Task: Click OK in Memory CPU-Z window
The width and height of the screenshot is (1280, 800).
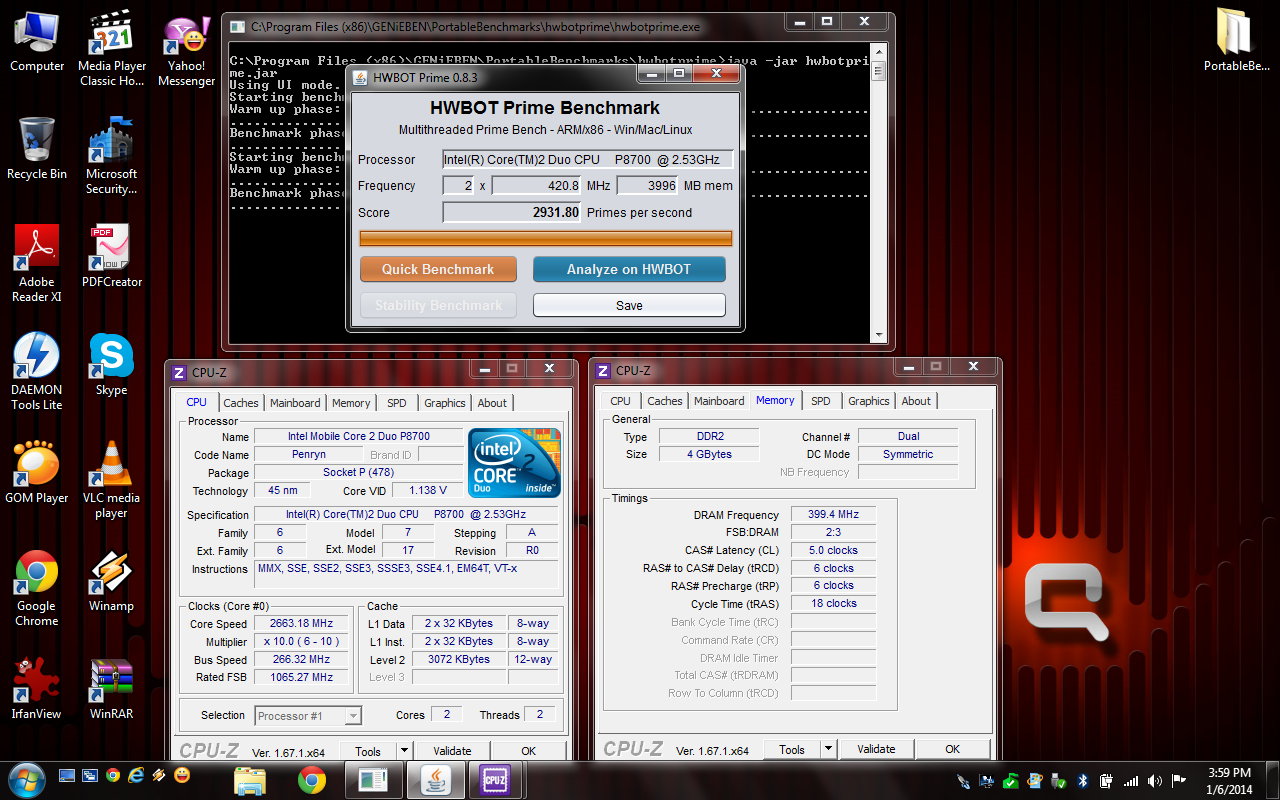Action: coord(953,749)
